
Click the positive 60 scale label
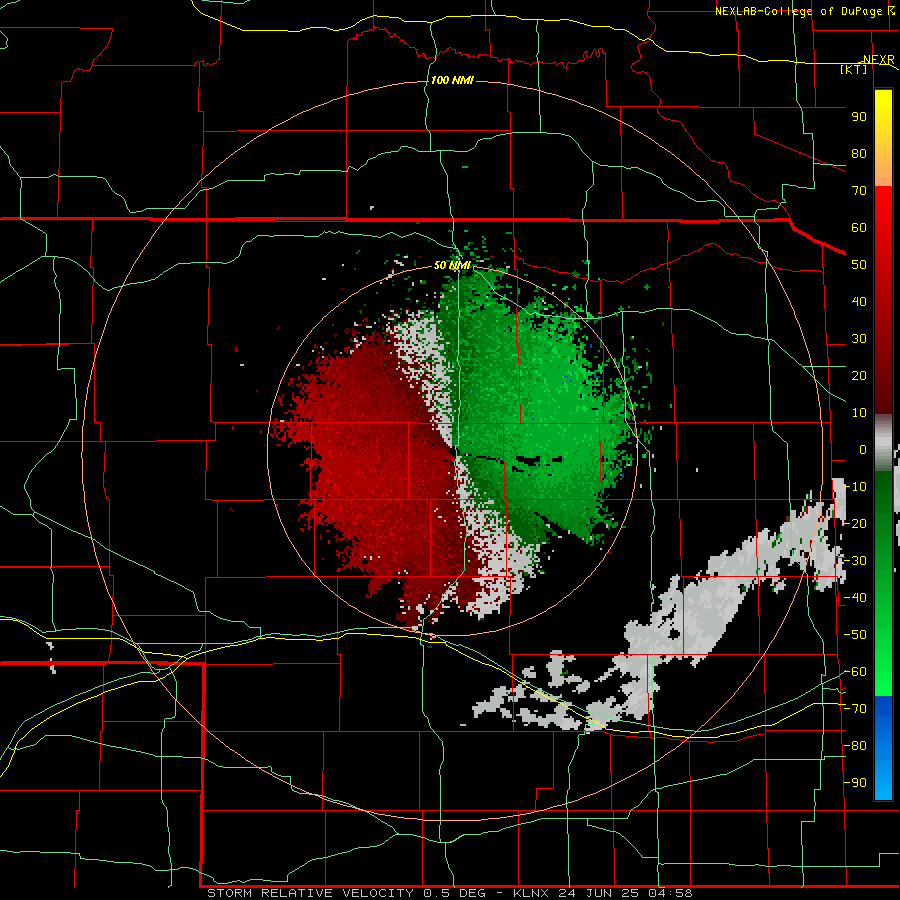[859, 228]
